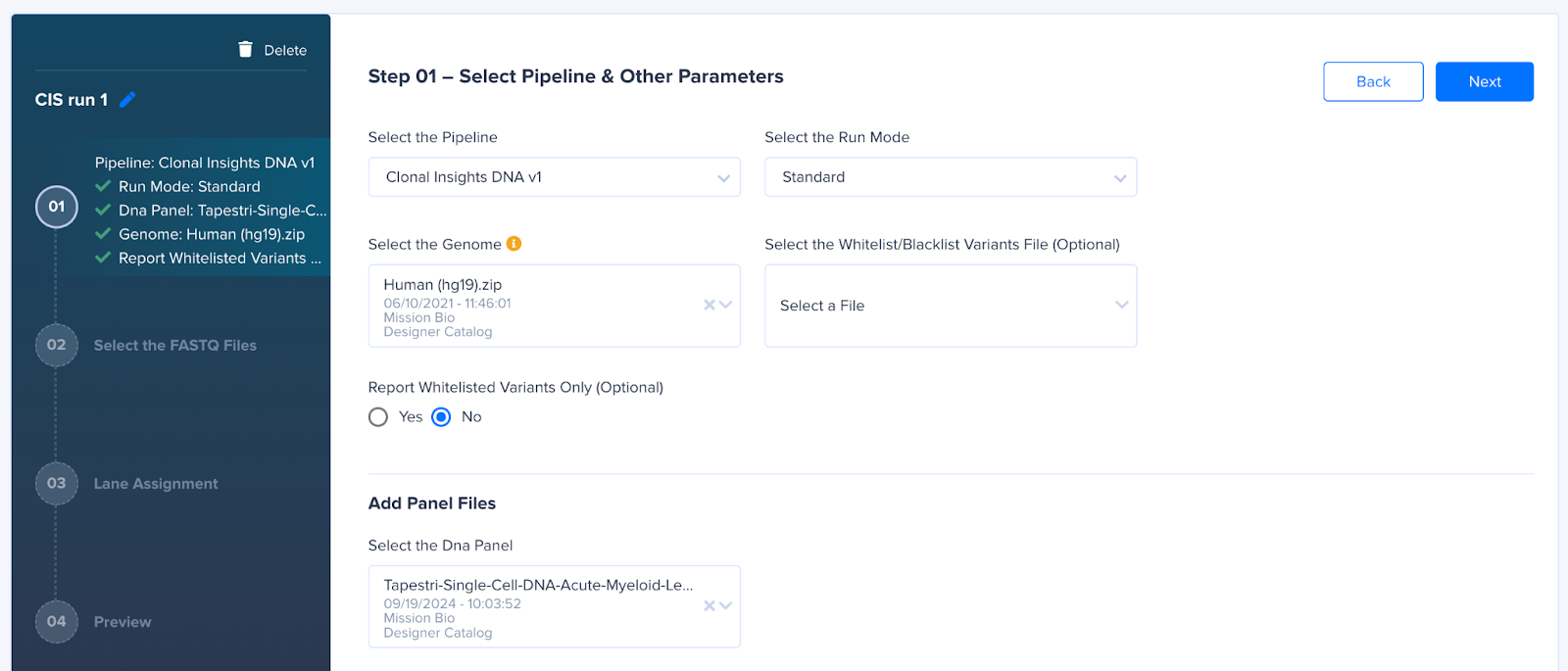The image size is (1568, 671).
Task: Select Yes for Report Whitelisted Variants
Action: coord(378,417)
